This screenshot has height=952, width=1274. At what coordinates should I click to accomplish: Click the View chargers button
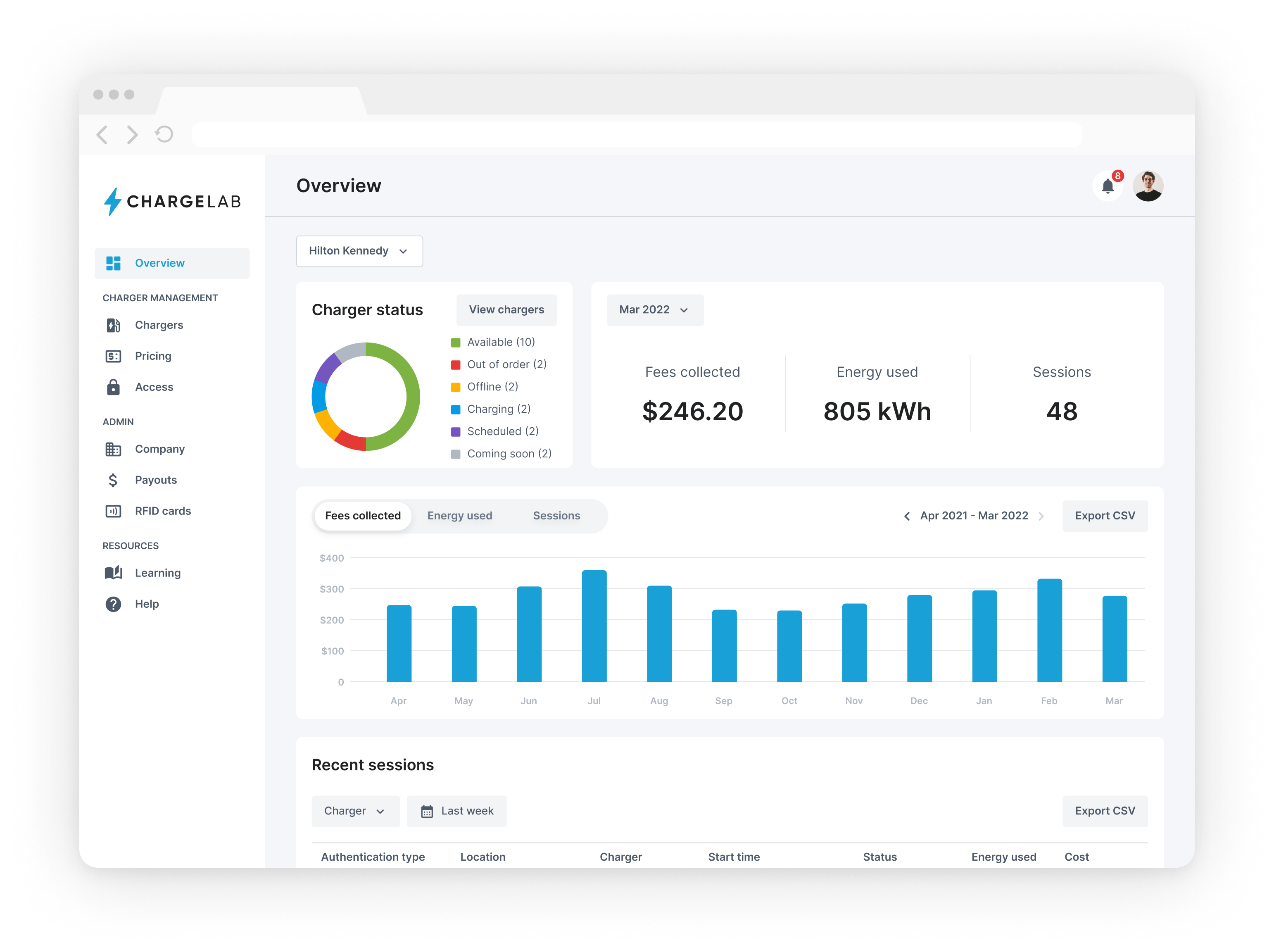506,310
